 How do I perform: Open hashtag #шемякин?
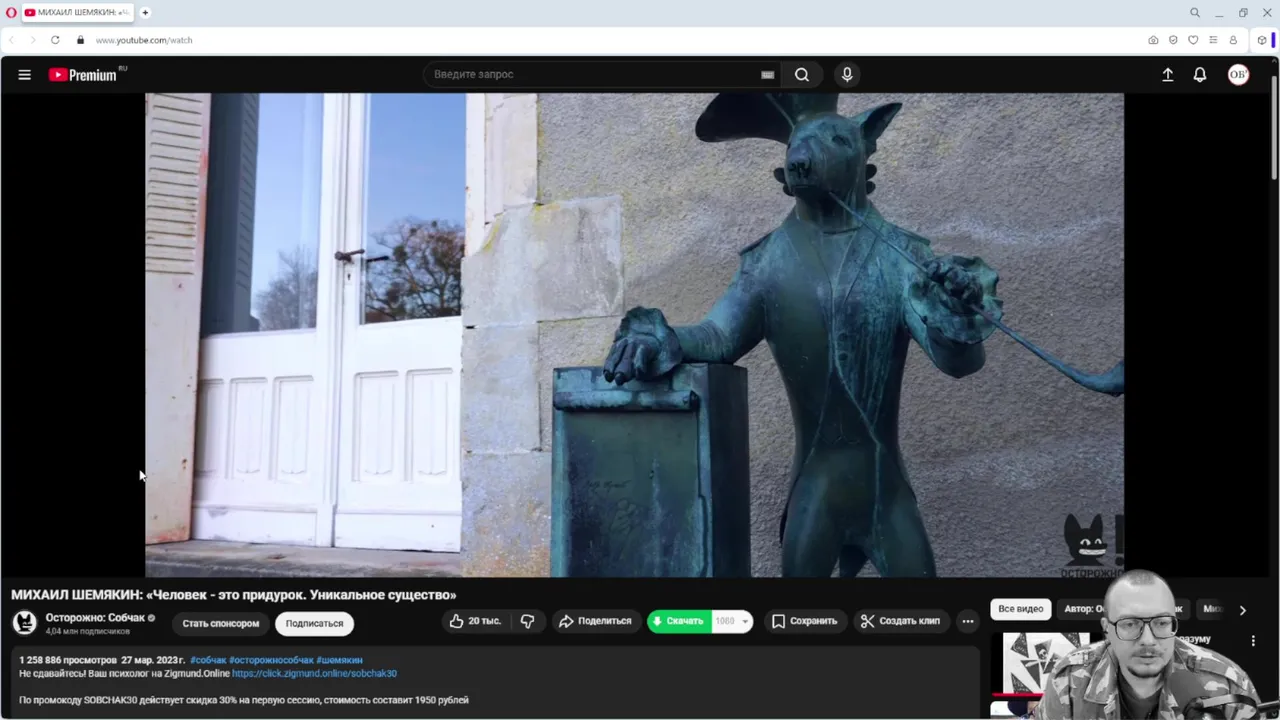(x=339, y=660)
